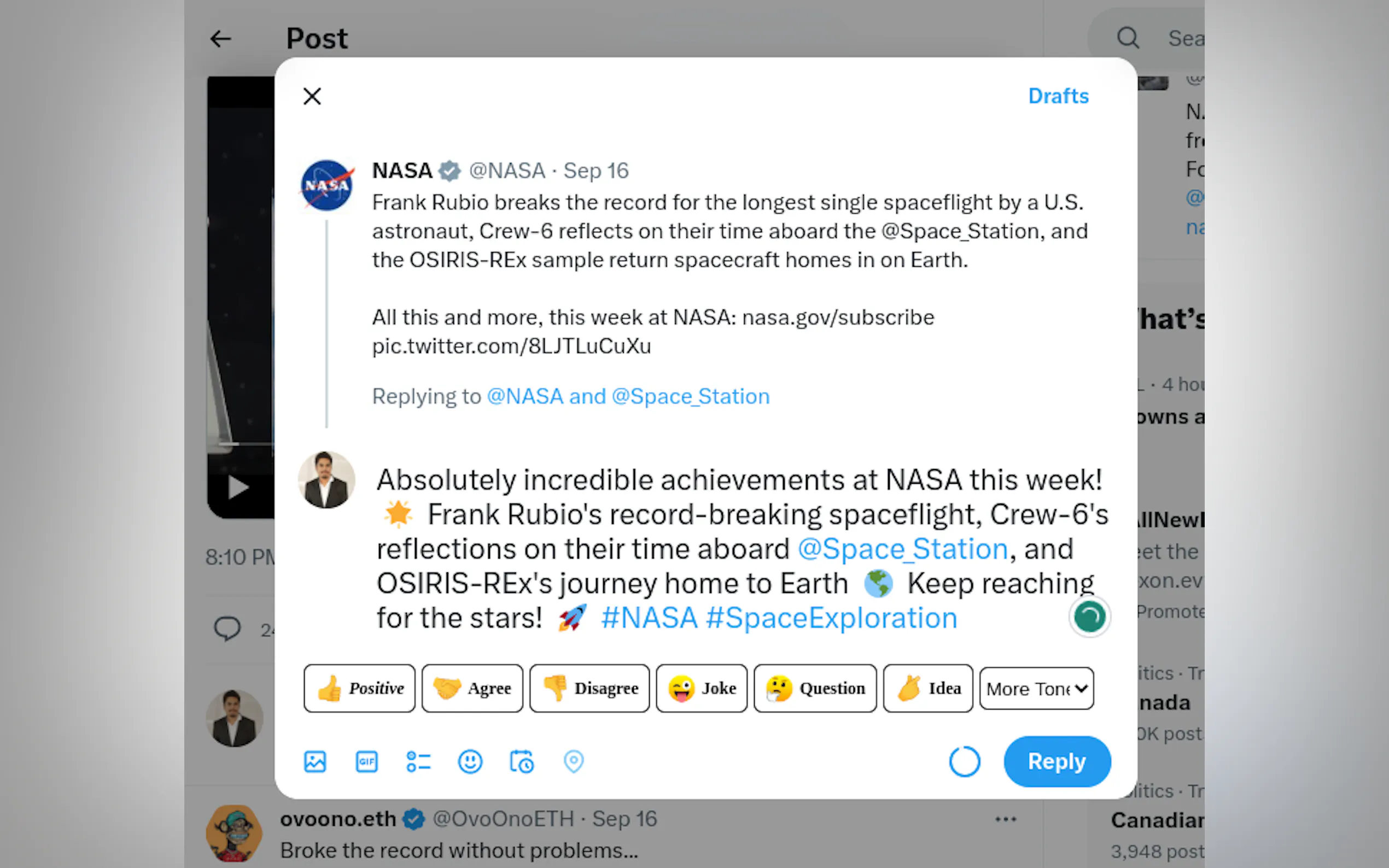
Task: Click the schedule post icon
Action: point(521,762)
